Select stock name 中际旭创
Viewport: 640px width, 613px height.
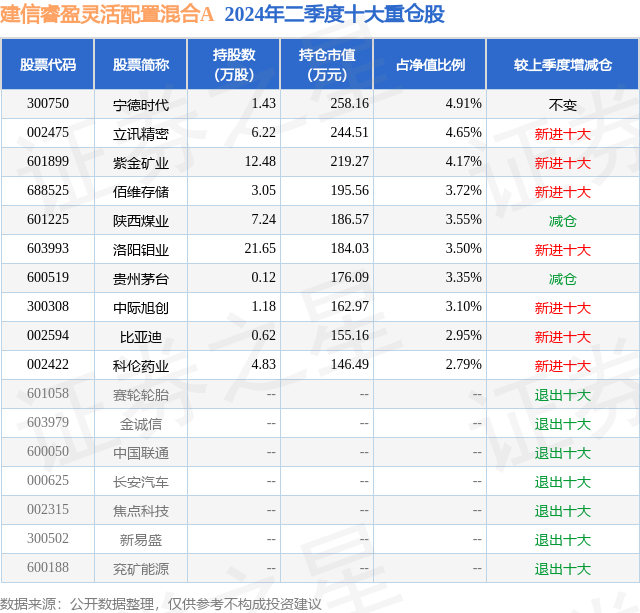click(141, 308)
